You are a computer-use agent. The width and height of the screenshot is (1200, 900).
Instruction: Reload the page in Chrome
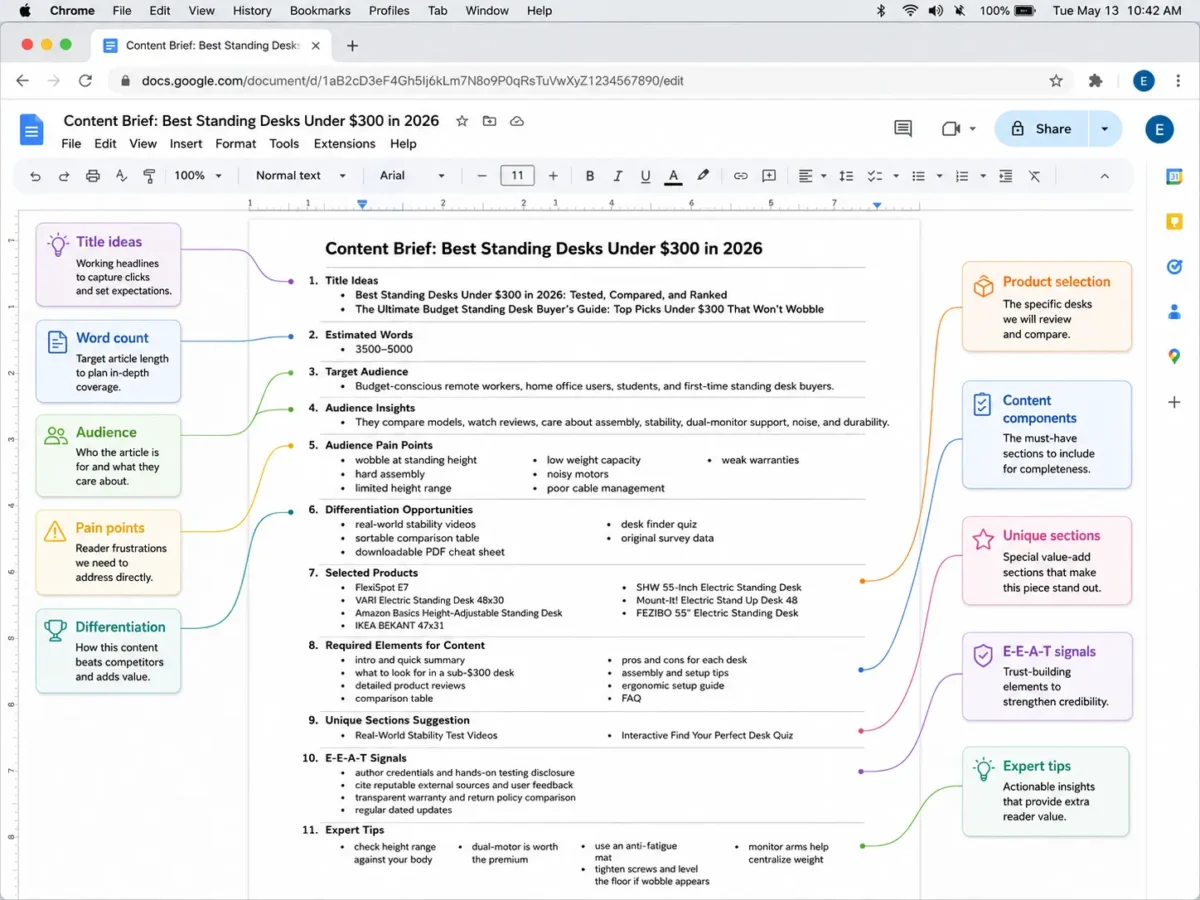85,81
